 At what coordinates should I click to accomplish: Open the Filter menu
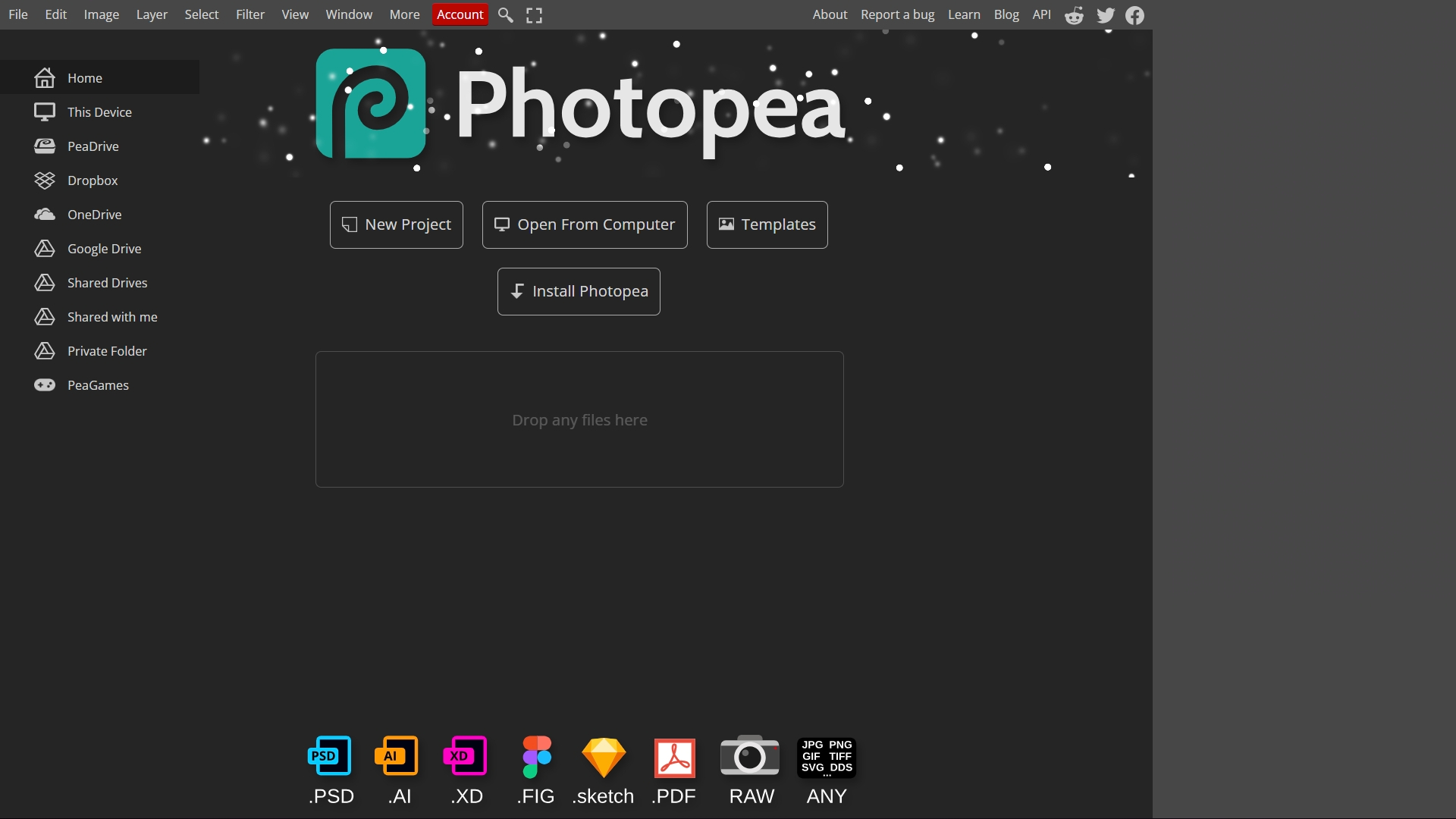(250, 14)
